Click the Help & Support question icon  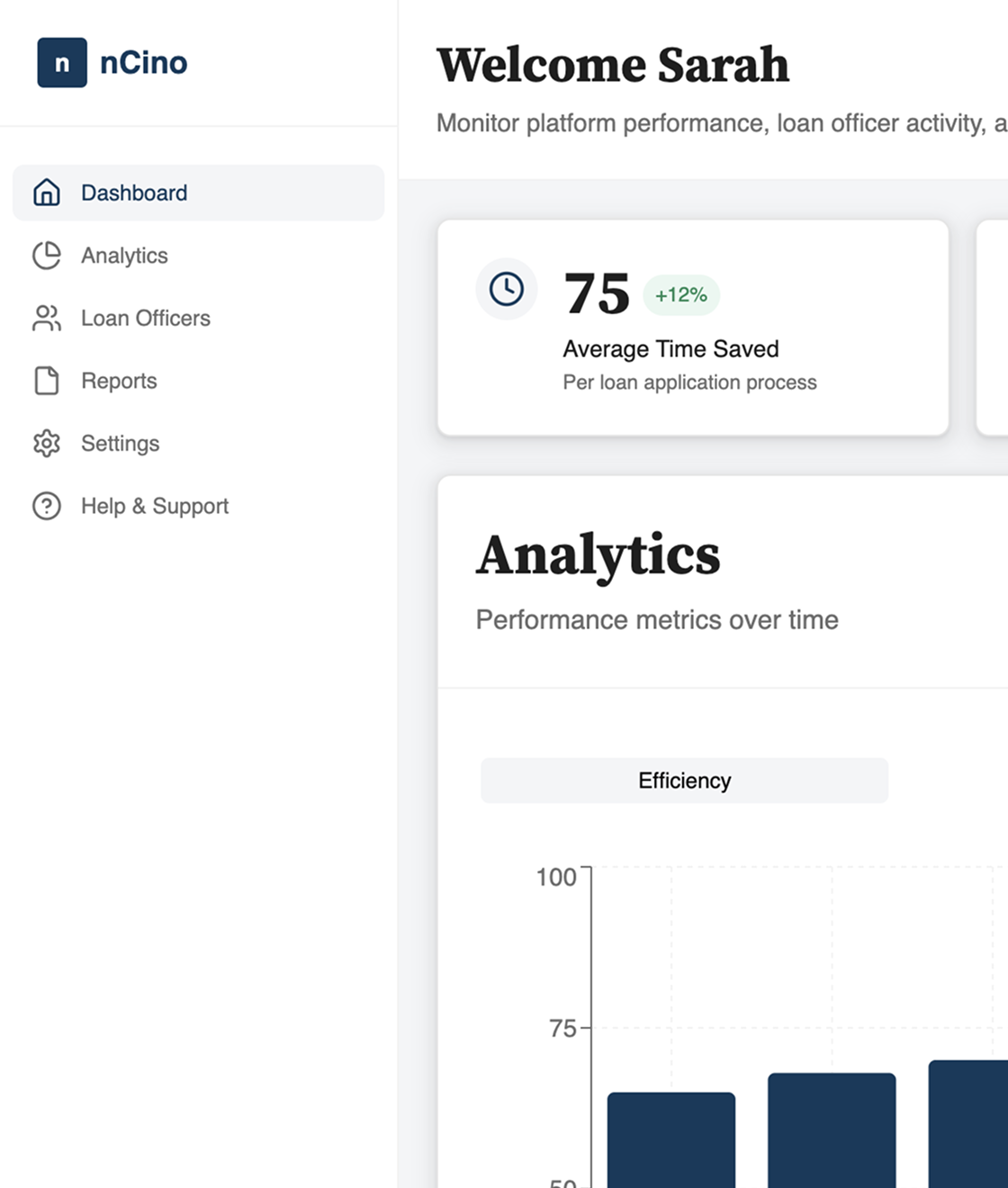point(47,506)
